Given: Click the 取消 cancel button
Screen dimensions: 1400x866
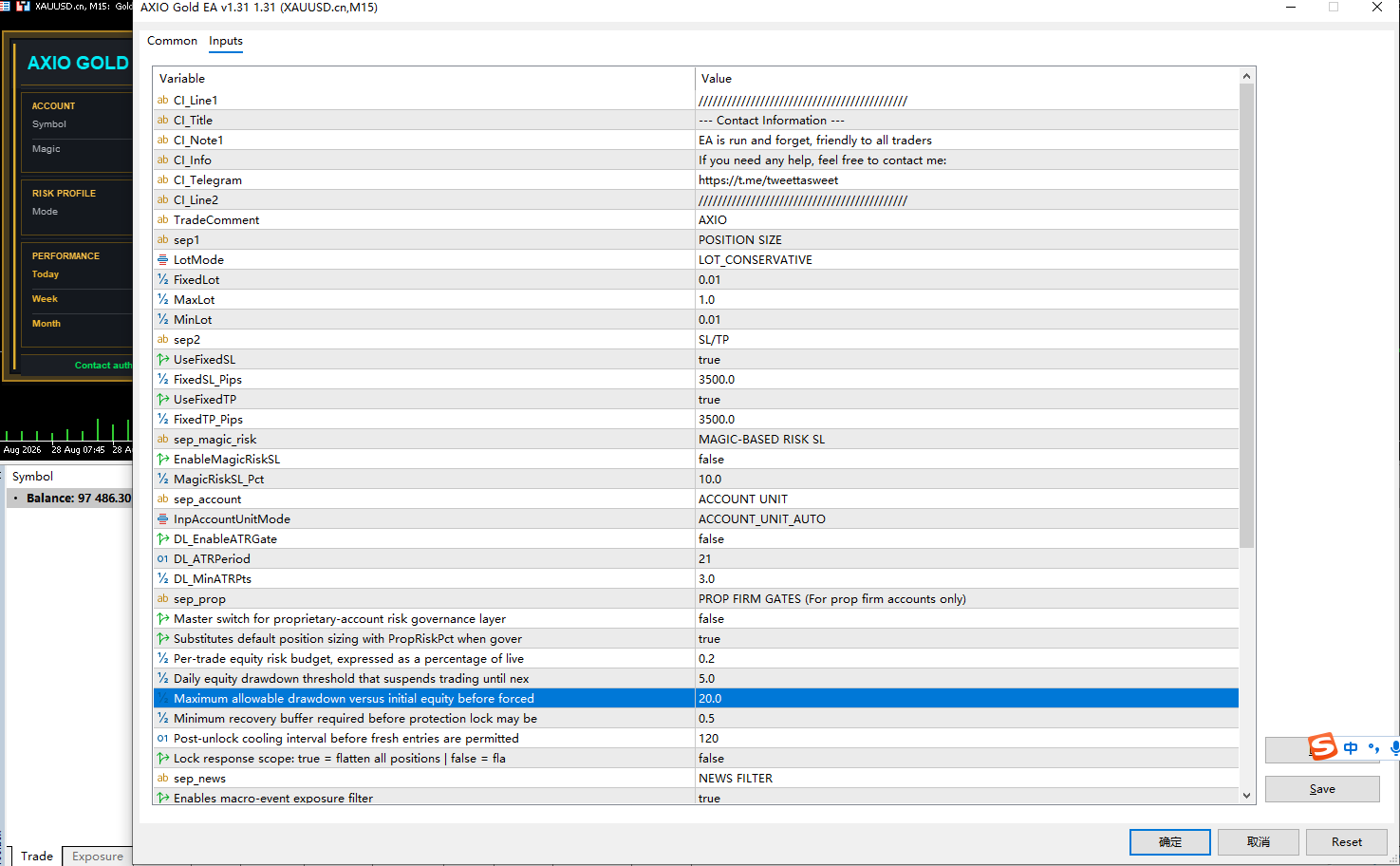Looking at the screenshot, I should [1259, 841].
